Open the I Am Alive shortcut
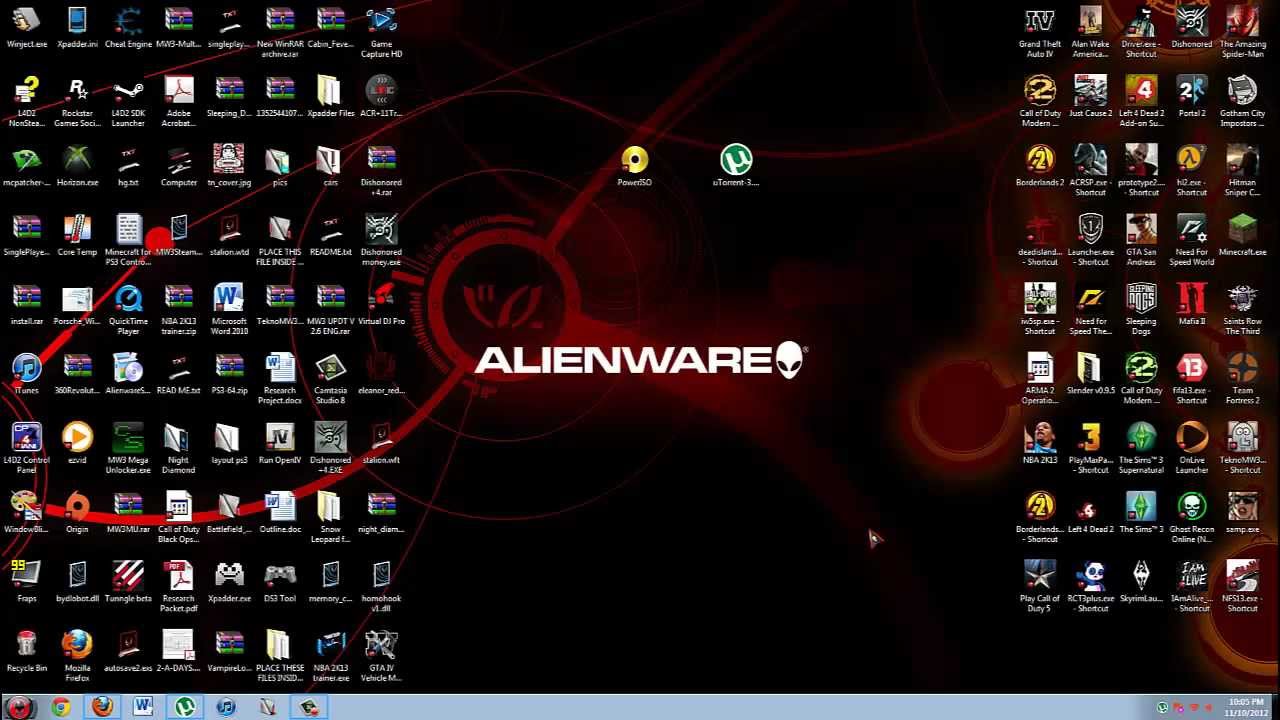The width and height of the screenshot is (1280, 720). pyautogui.click(x=1191, y=586)
